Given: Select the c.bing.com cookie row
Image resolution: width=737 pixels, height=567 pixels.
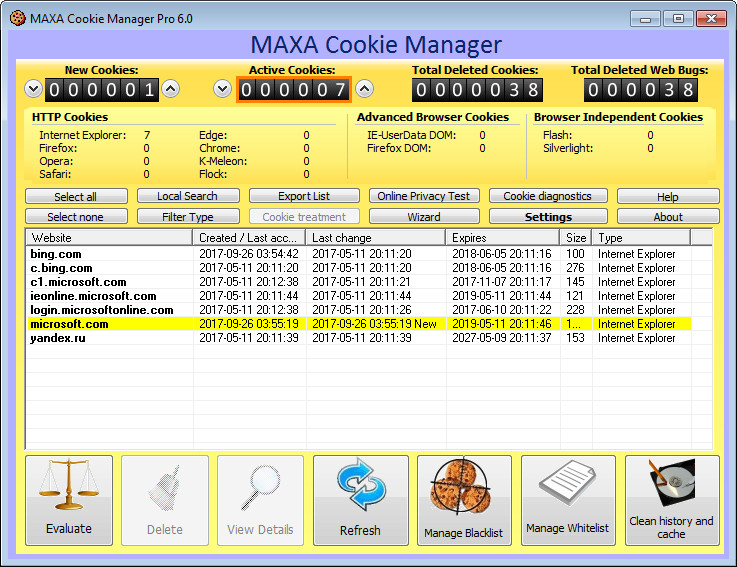Looking at the screenshot, I should coord(359,268).
